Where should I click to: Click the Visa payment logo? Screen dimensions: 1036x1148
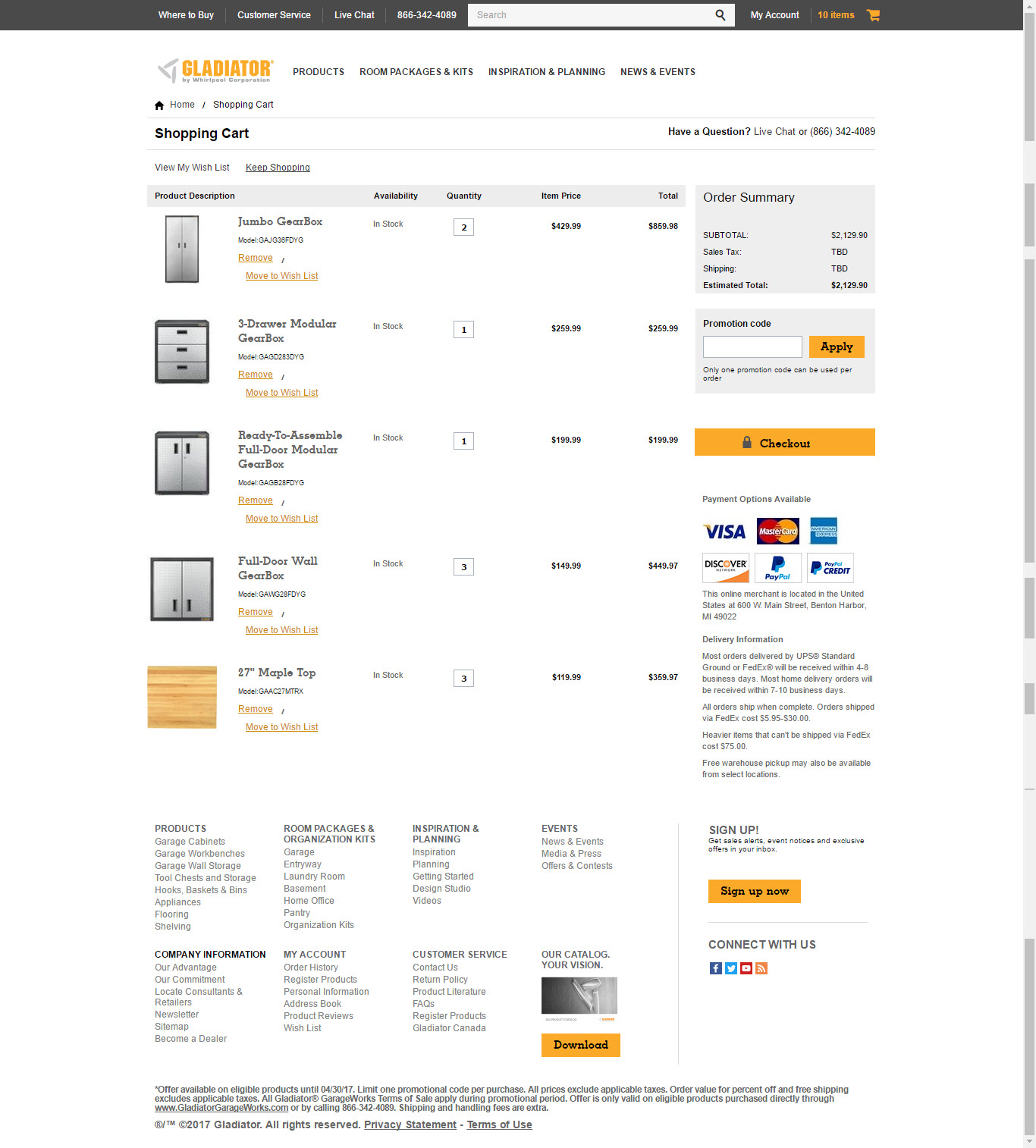click(x=725, y=532)
